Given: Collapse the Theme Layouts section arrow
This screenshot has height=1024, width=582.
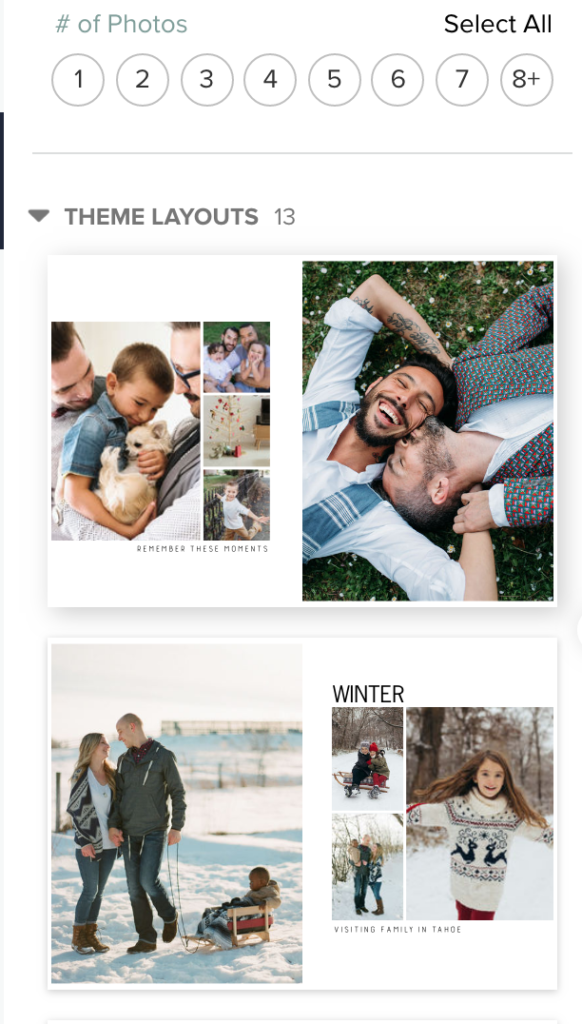Looking at the screenshot, I should [39, 216].
